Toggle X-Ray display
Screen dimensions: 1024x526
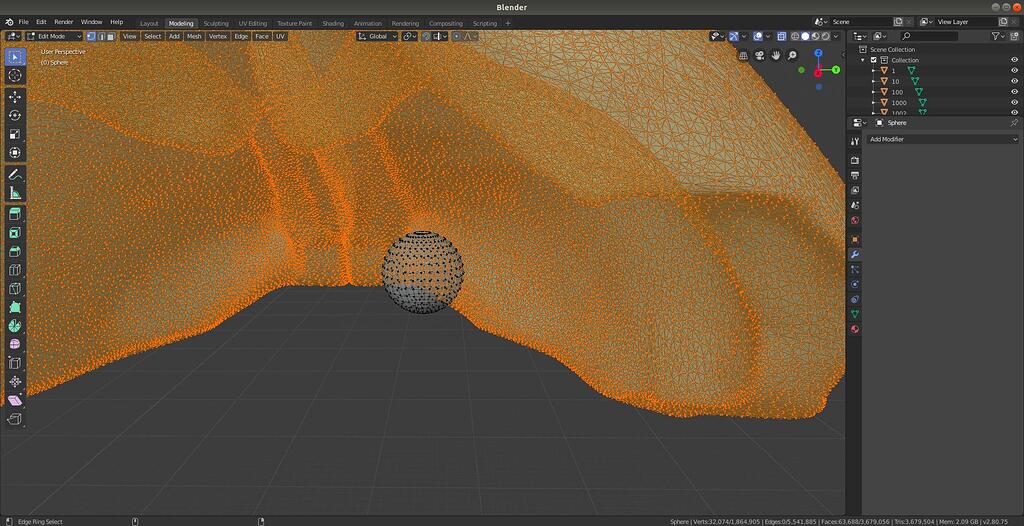tap(782, 37)
